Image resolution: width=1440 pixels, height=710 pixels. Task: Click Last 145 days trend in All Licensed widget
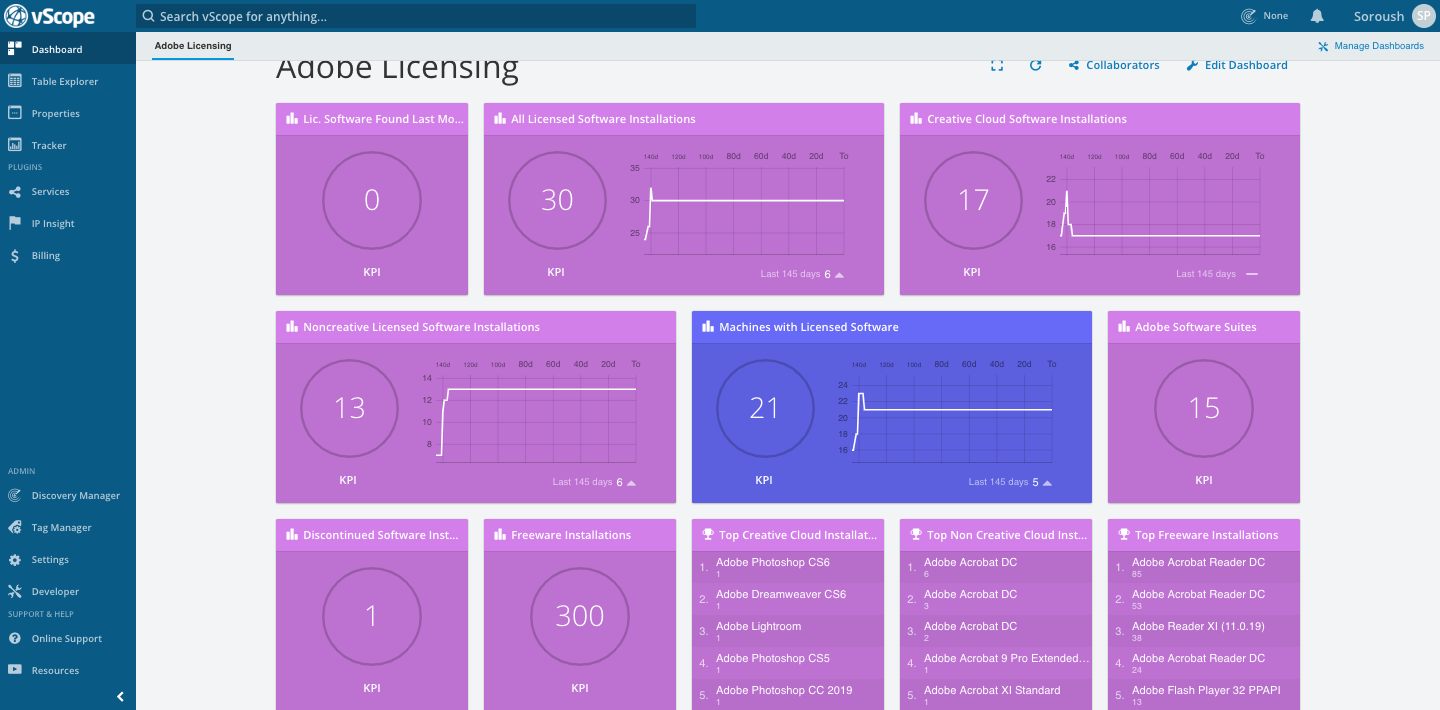point(802,274)
